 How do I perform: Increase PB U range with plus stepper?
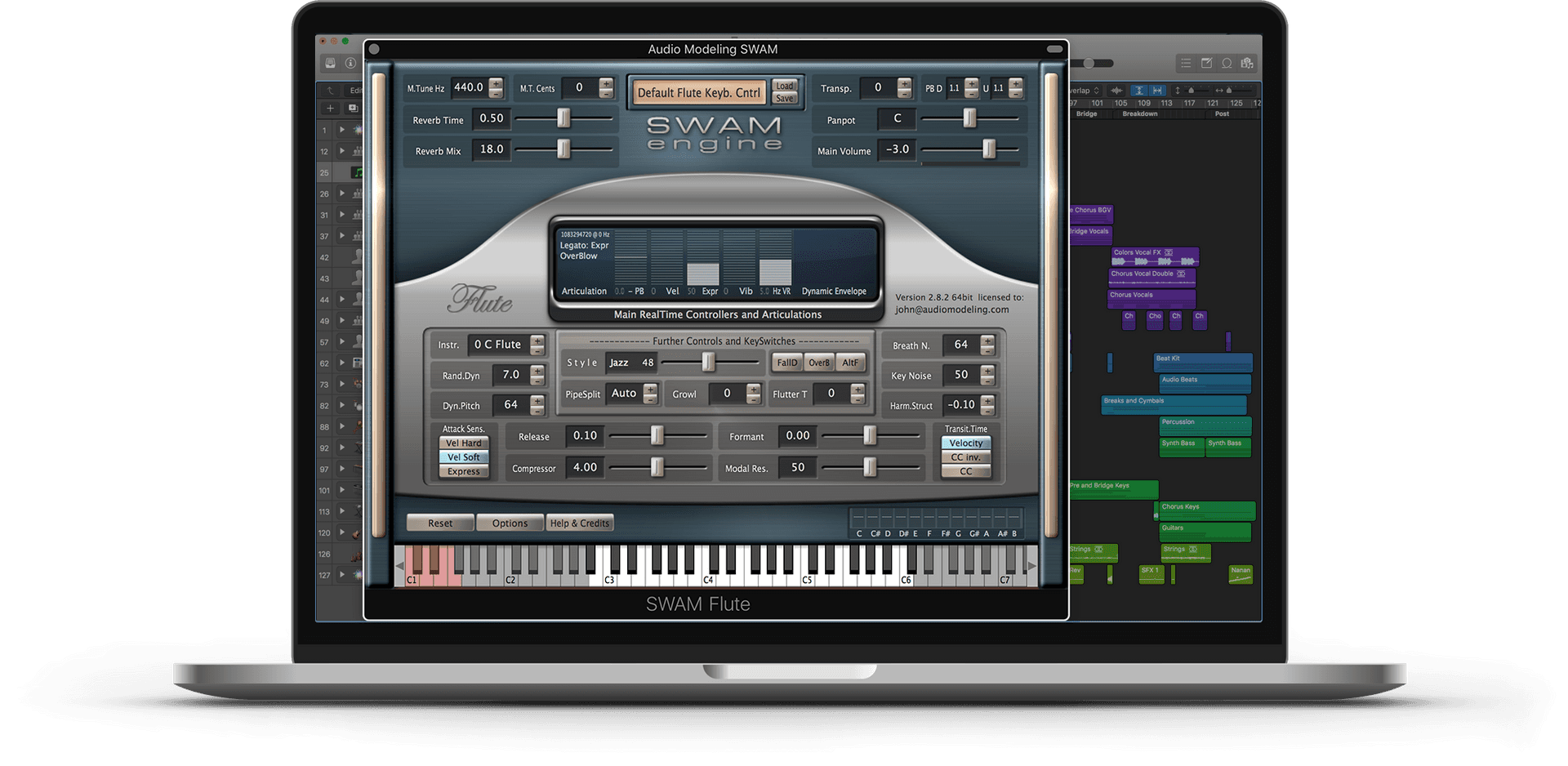pyautogui.click(x=1016, y=83)
